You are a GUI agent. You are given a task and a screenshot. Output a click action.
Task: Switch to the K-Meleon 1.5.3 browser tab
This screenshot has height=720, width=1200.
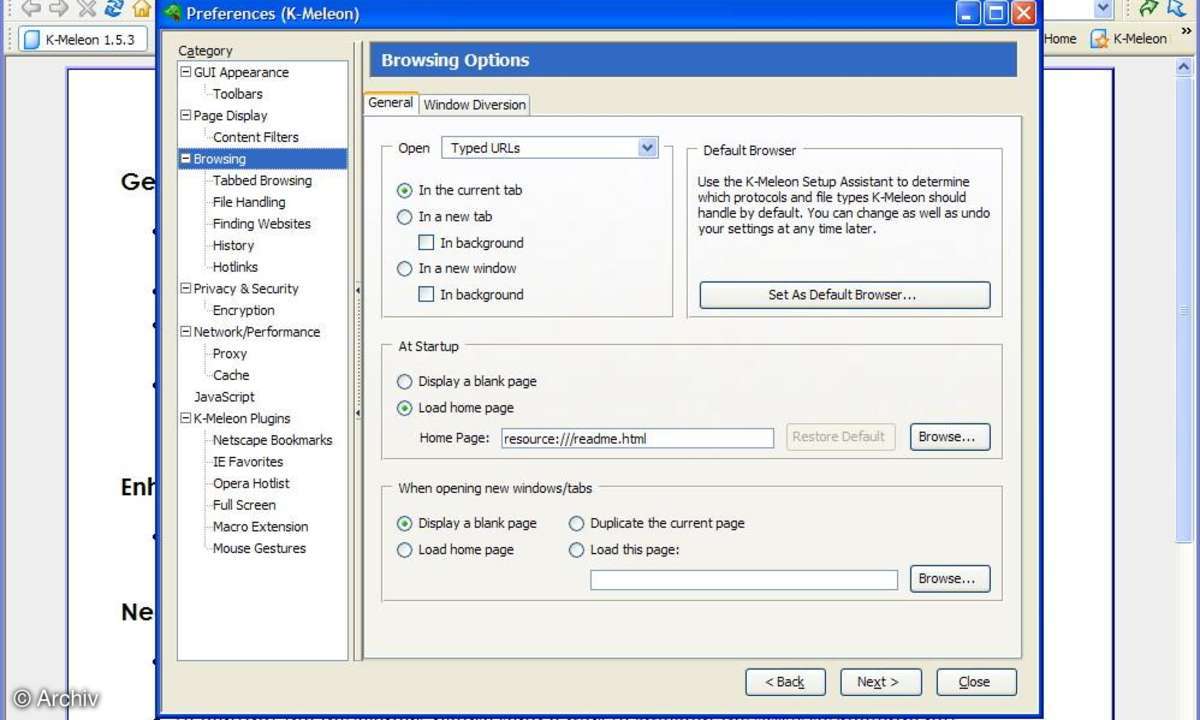coord(84,39)
